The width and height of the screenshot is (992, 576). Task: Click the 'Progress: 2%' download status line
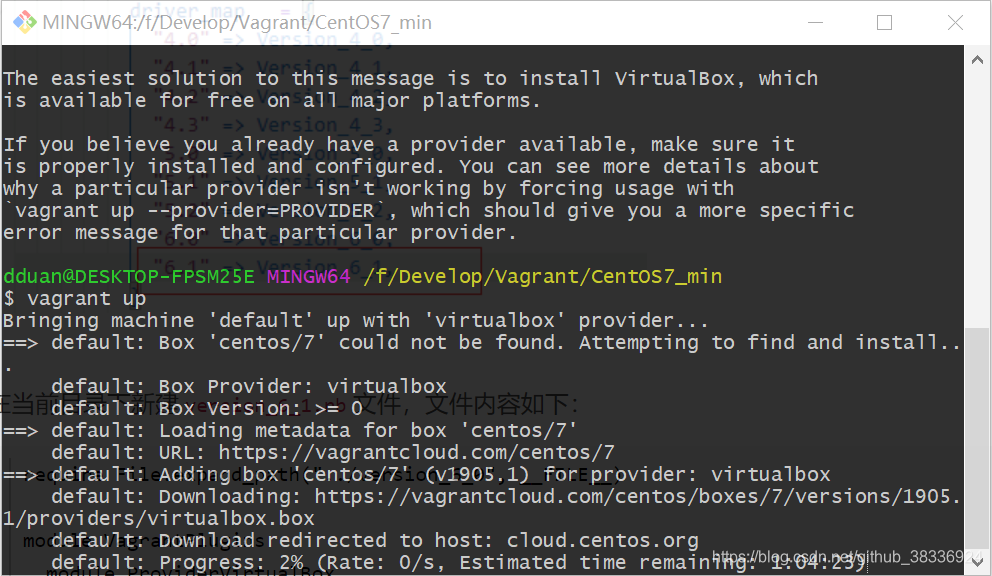458,562
